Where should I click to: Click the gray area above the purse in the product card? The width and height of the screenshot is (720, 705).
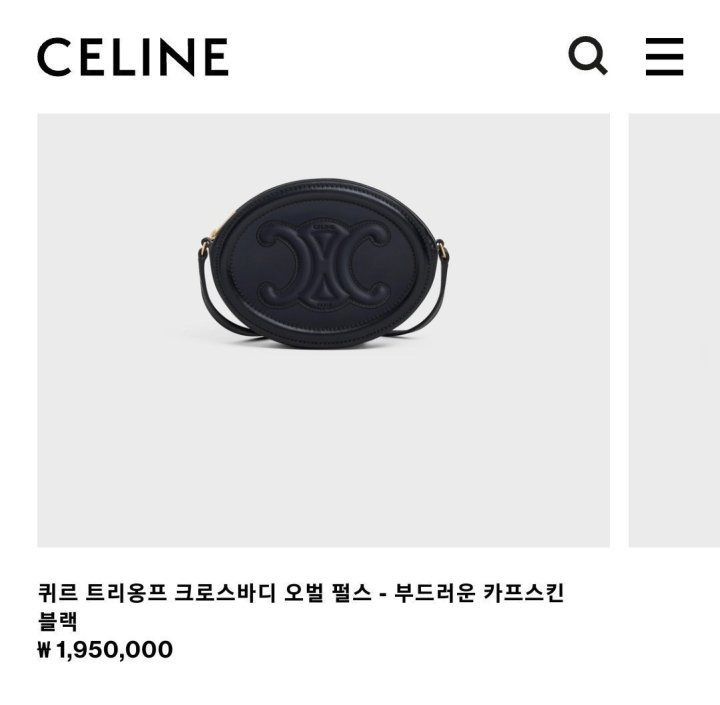(323, 145)
